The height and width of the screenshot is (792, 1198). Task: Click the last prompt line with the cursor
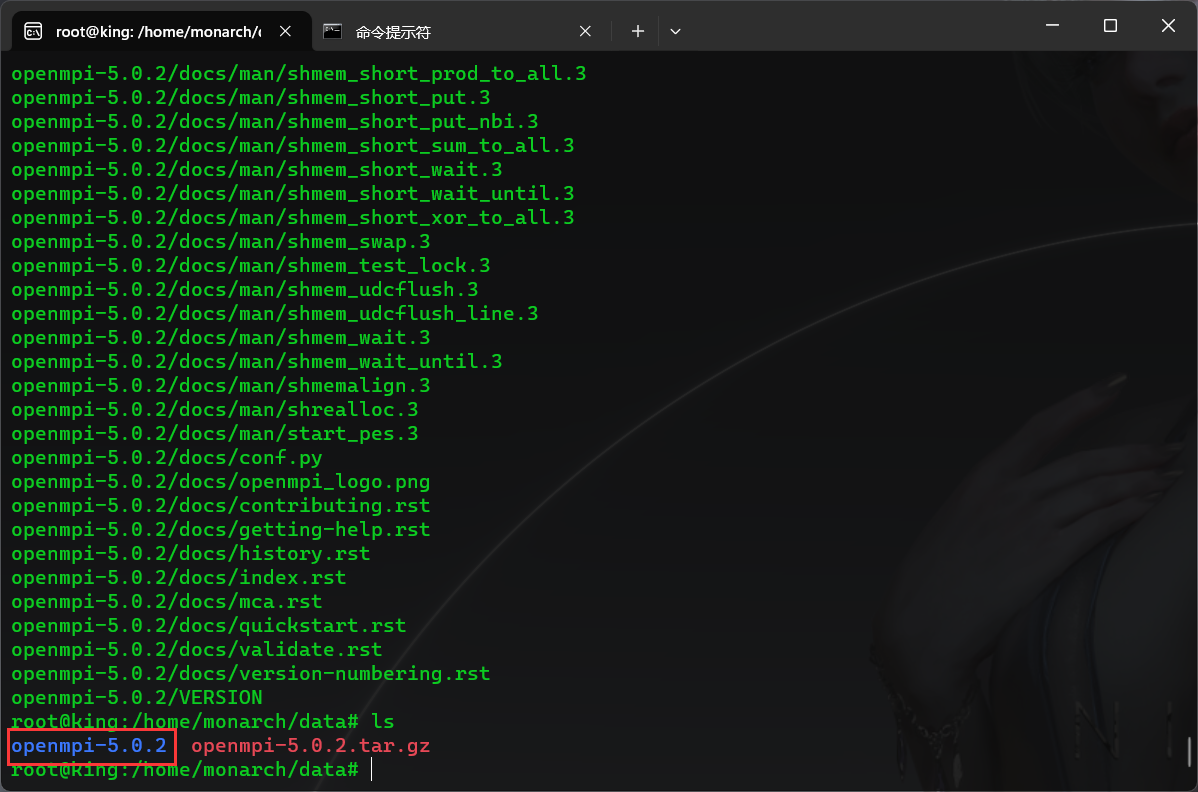tap(191, 770)
